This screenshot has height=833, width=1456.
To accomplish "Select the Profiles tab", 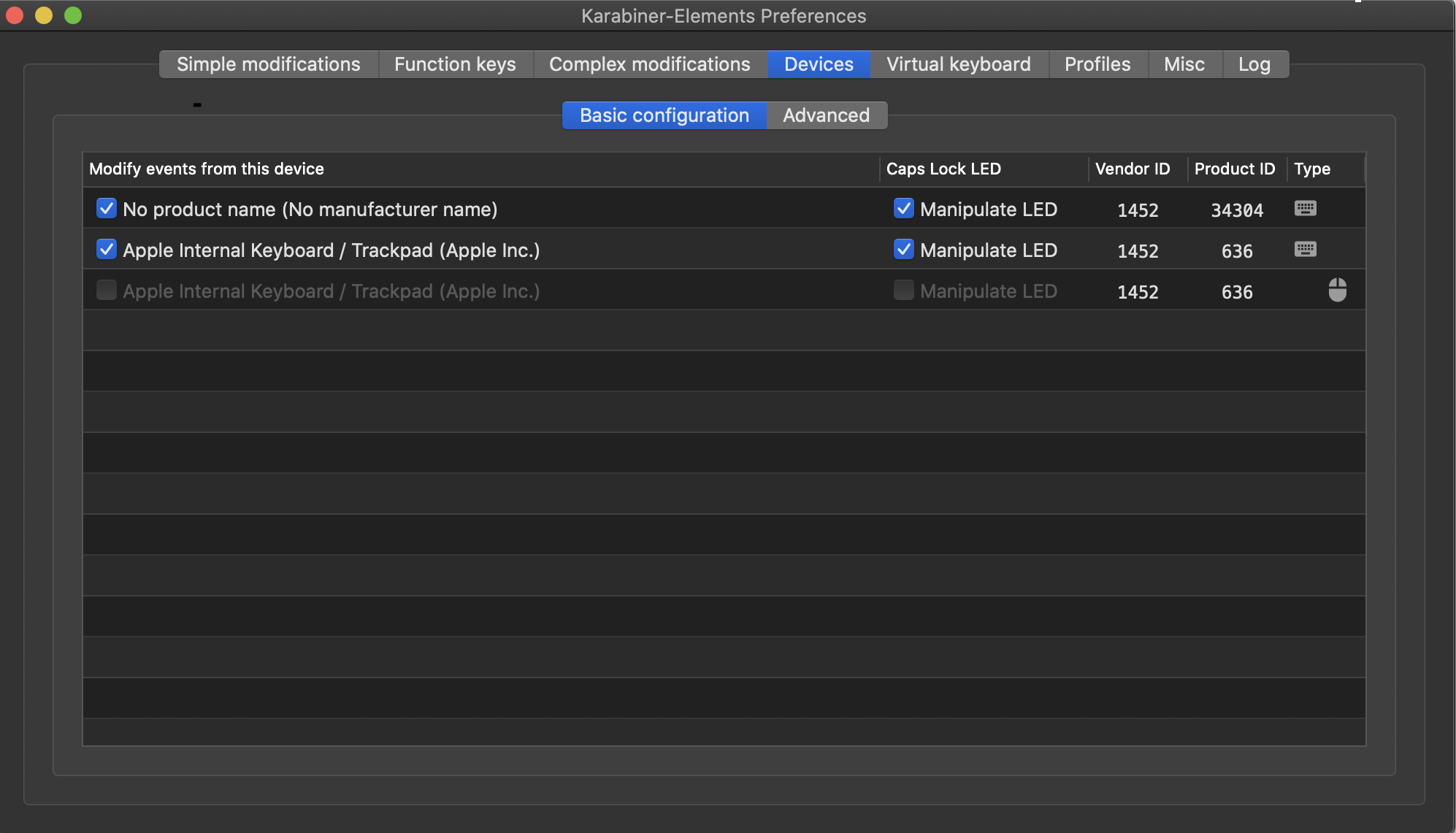I will (x=1097, y=64).
